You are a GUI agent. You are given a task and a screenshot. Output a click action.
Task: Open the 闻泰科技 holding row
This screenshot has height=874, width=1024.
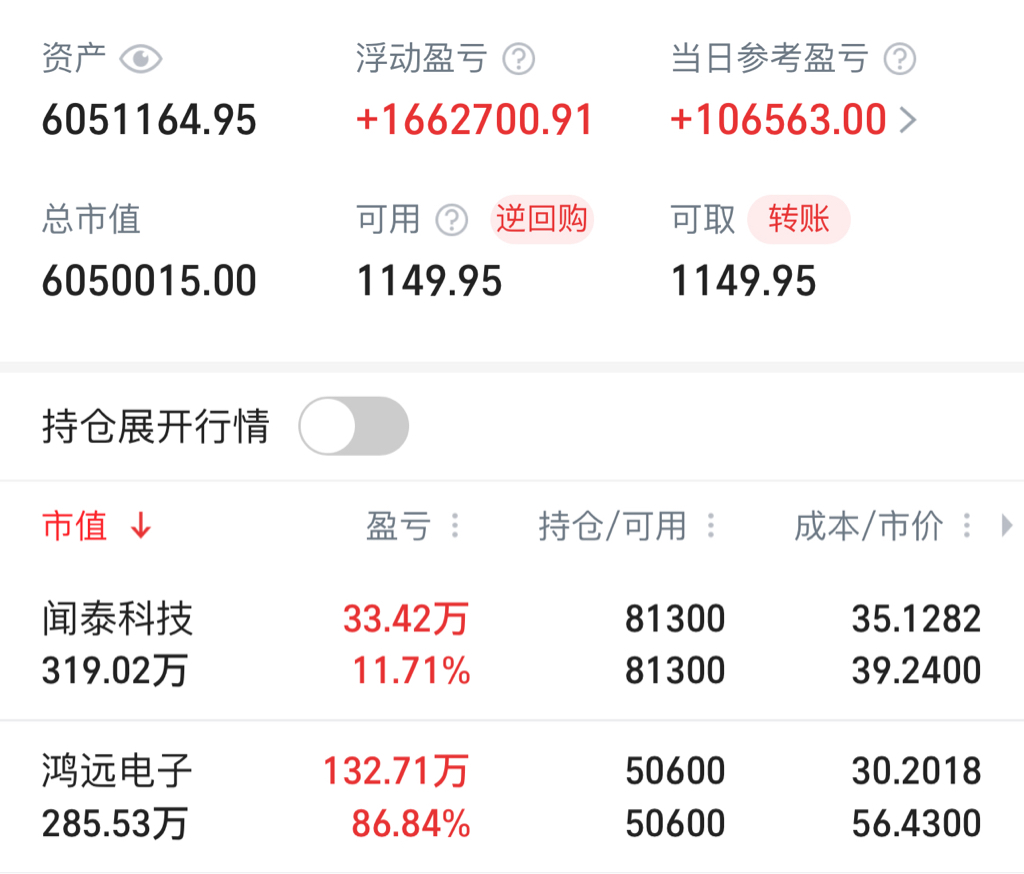[x=512, y=644]
